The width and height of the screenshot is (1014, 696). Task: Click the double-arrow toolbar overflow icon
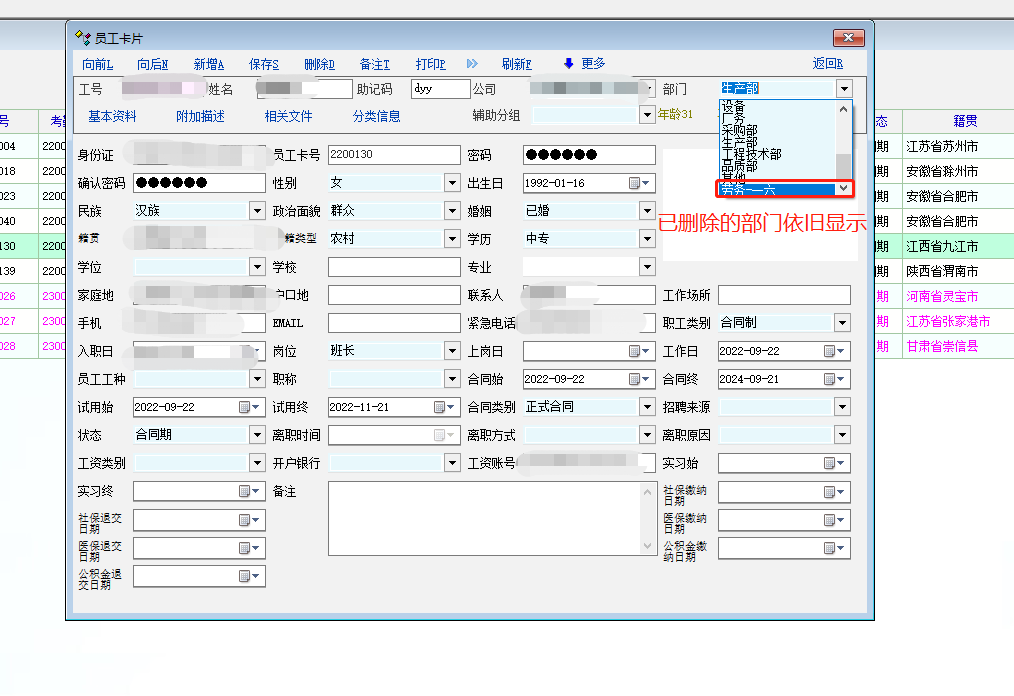(473, 64)
